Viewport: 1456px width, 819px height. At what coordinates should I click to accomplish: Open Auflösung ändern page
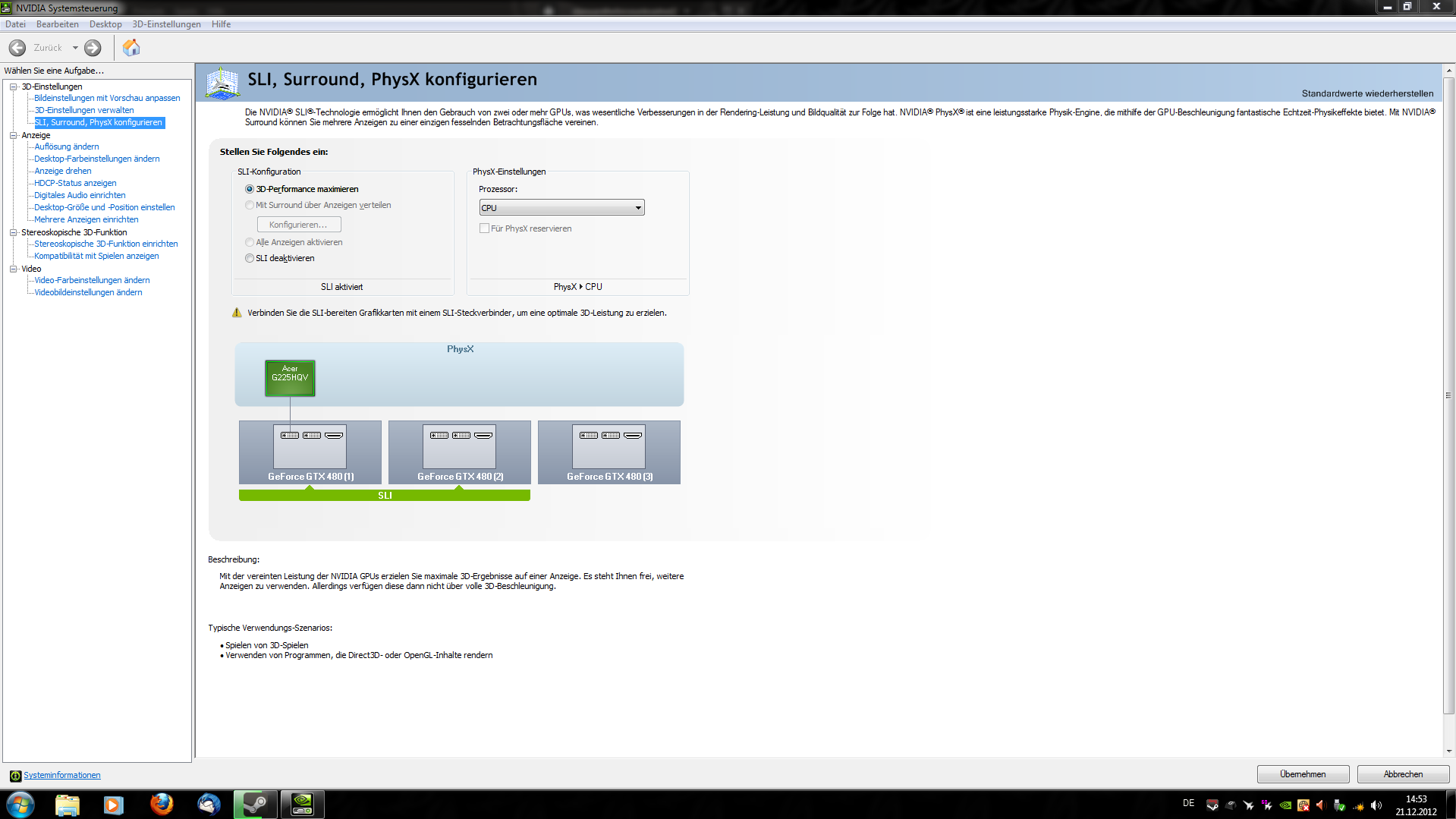point(67,146)
